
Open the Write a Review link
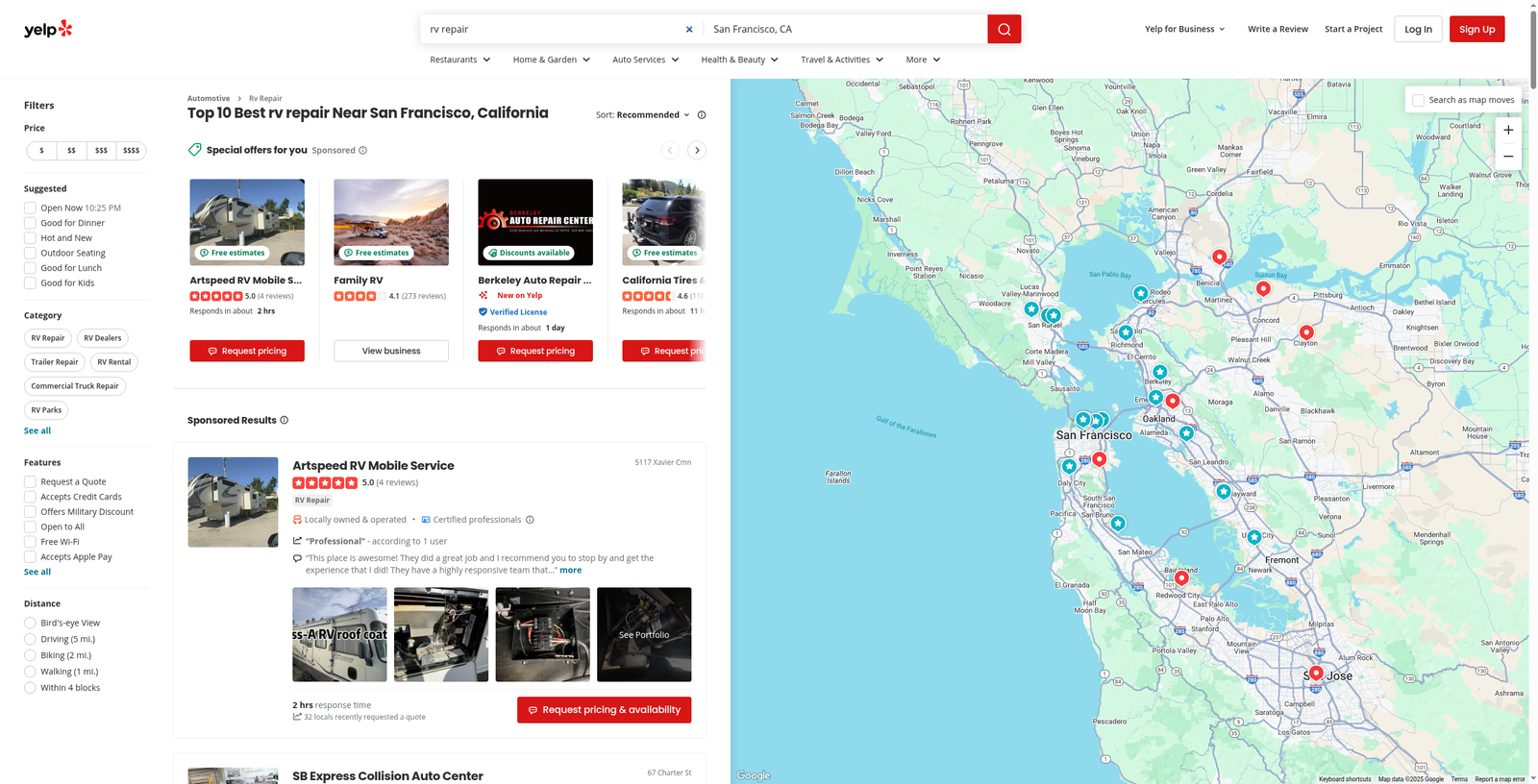(x=1278, y=29)
